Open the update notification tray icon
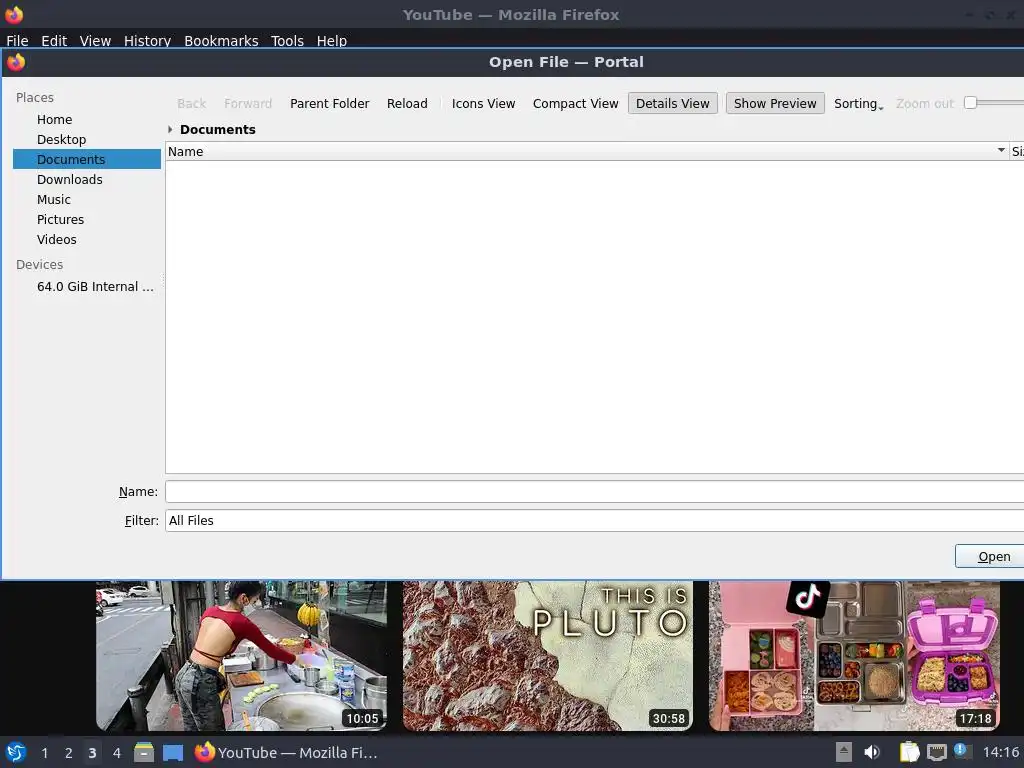Viewport: 1024px width, 768px height. (x=963, y=751)
